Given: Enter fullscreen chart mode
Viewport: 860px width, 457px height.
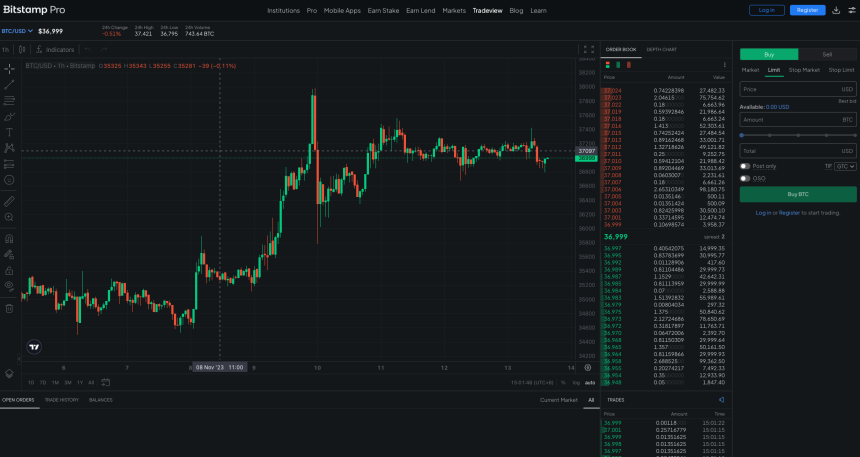Looking at the screenshot, I should pos(590,49).
